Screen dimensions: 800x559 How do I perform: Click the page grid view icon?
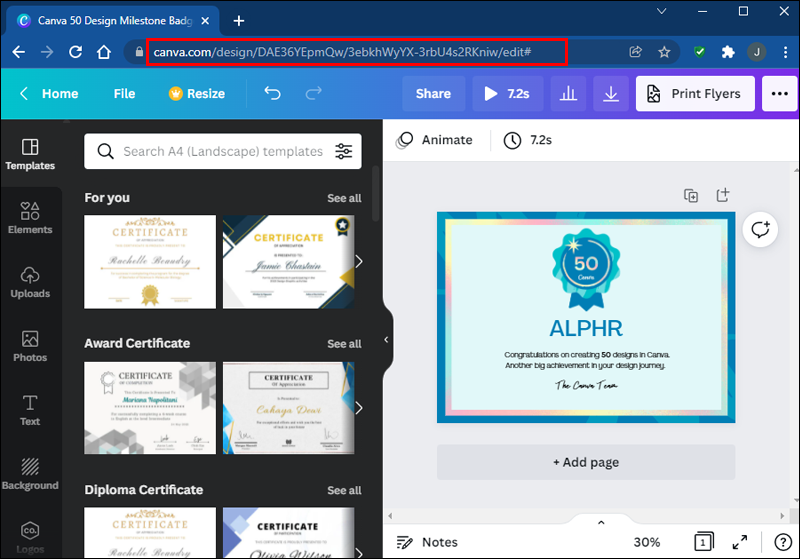[704, 542]
